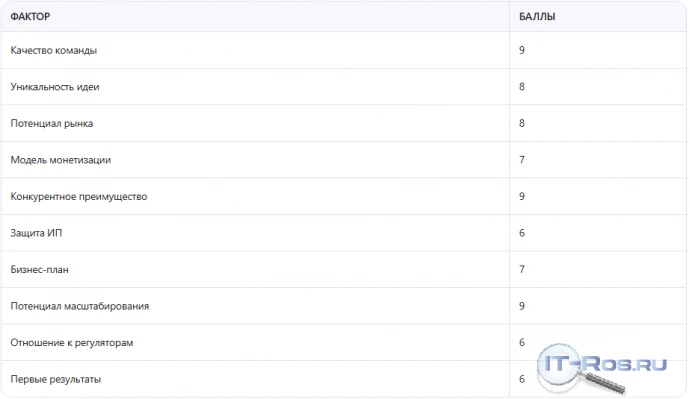Image resolution: width=690 pixels, height=399 pixels.
Task: Click score 9 for Потенциал масштабирования
Action: click(522, 306)
